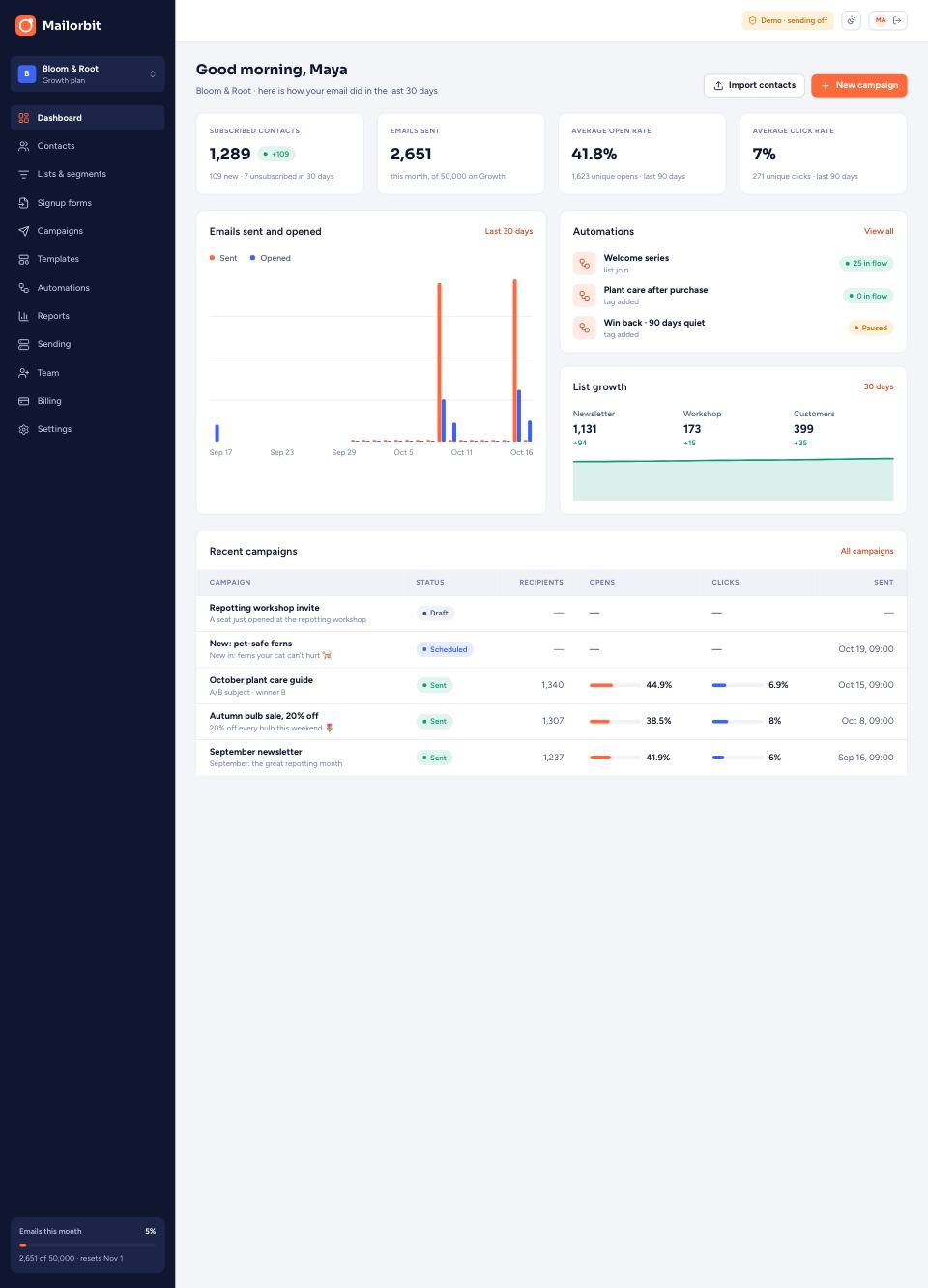This screenshot has height=1288, width=928.
Task: Open Campaigns via paper-plane icon
Action: [x=24, y=231]
